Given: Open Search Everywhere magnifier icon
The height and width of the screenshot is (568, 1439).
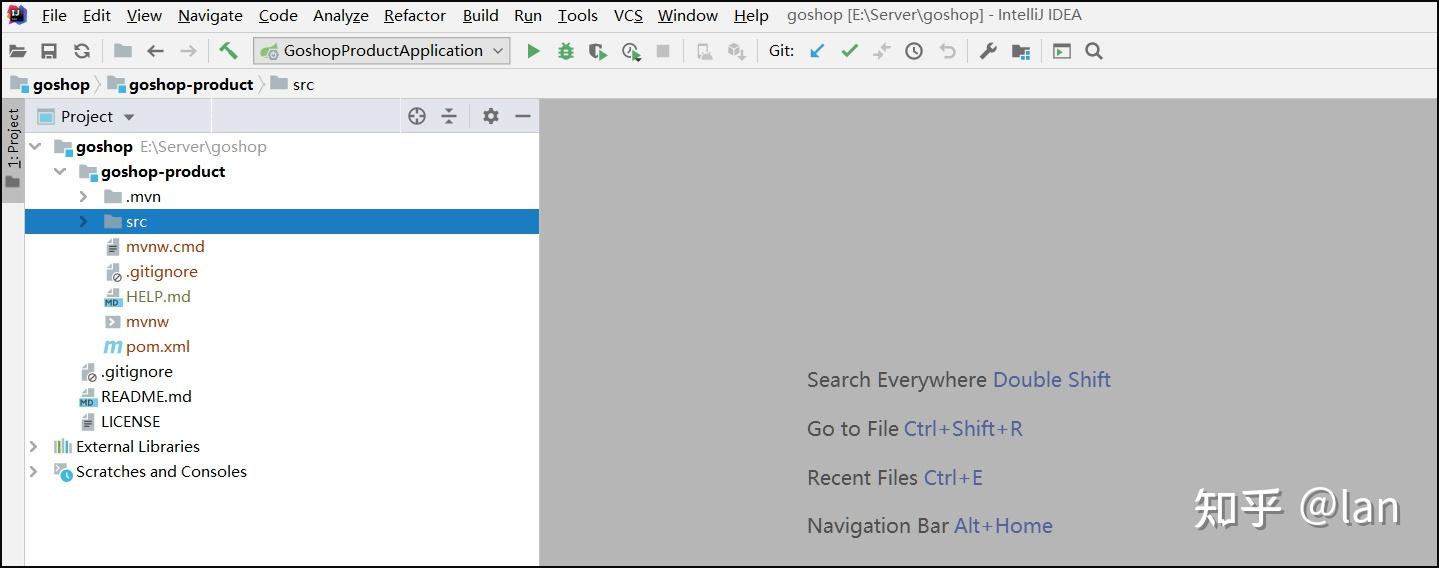Looking at the screenshot, I should 1094,51.
